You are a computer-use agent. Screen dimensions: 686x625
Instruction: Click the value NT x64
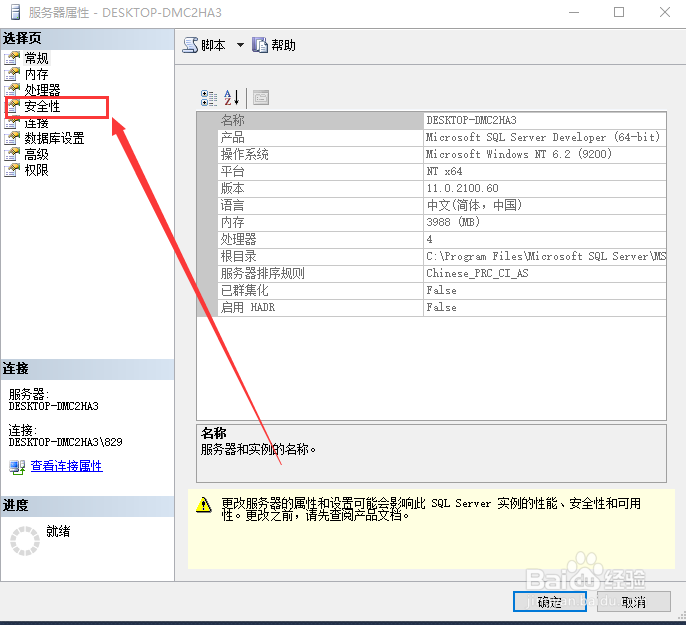tap(444, 171)
